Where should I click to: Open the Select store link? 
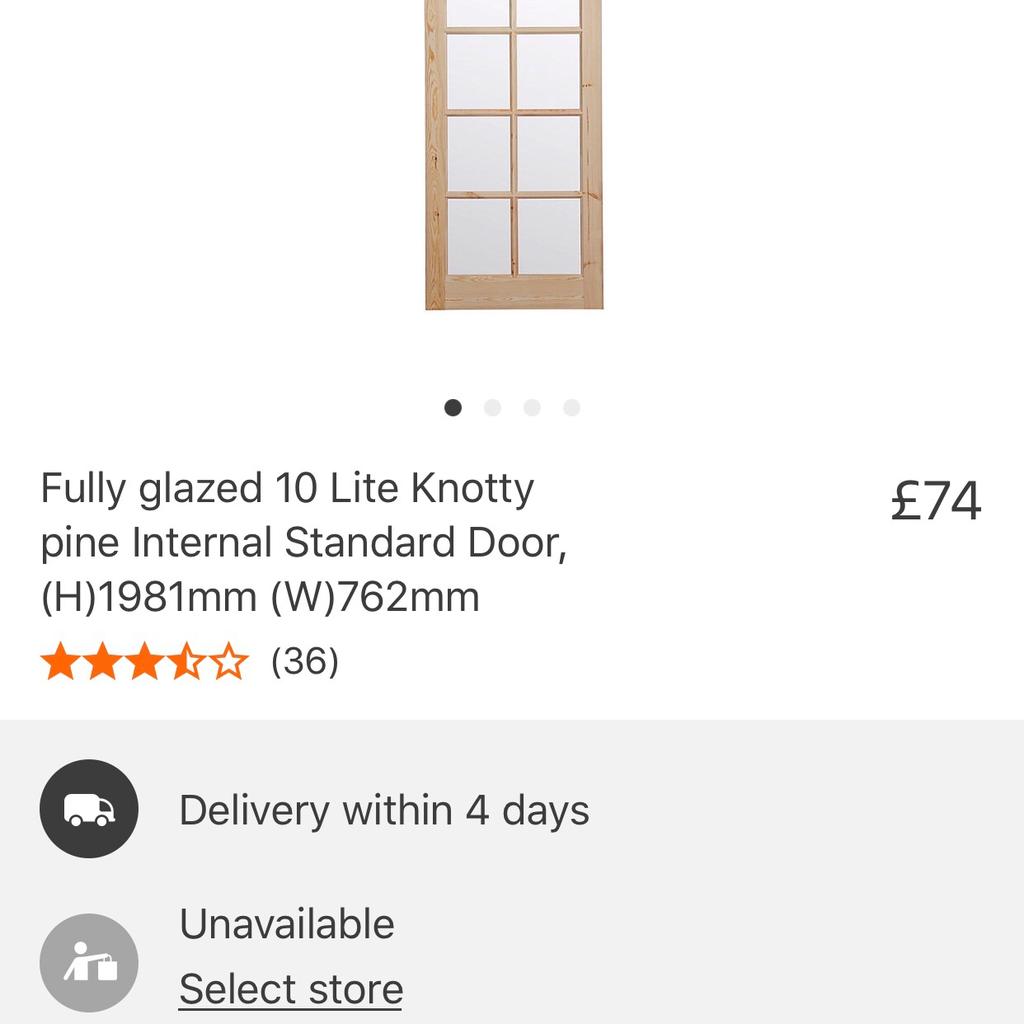pyautogui.click(x=289, y=988)
